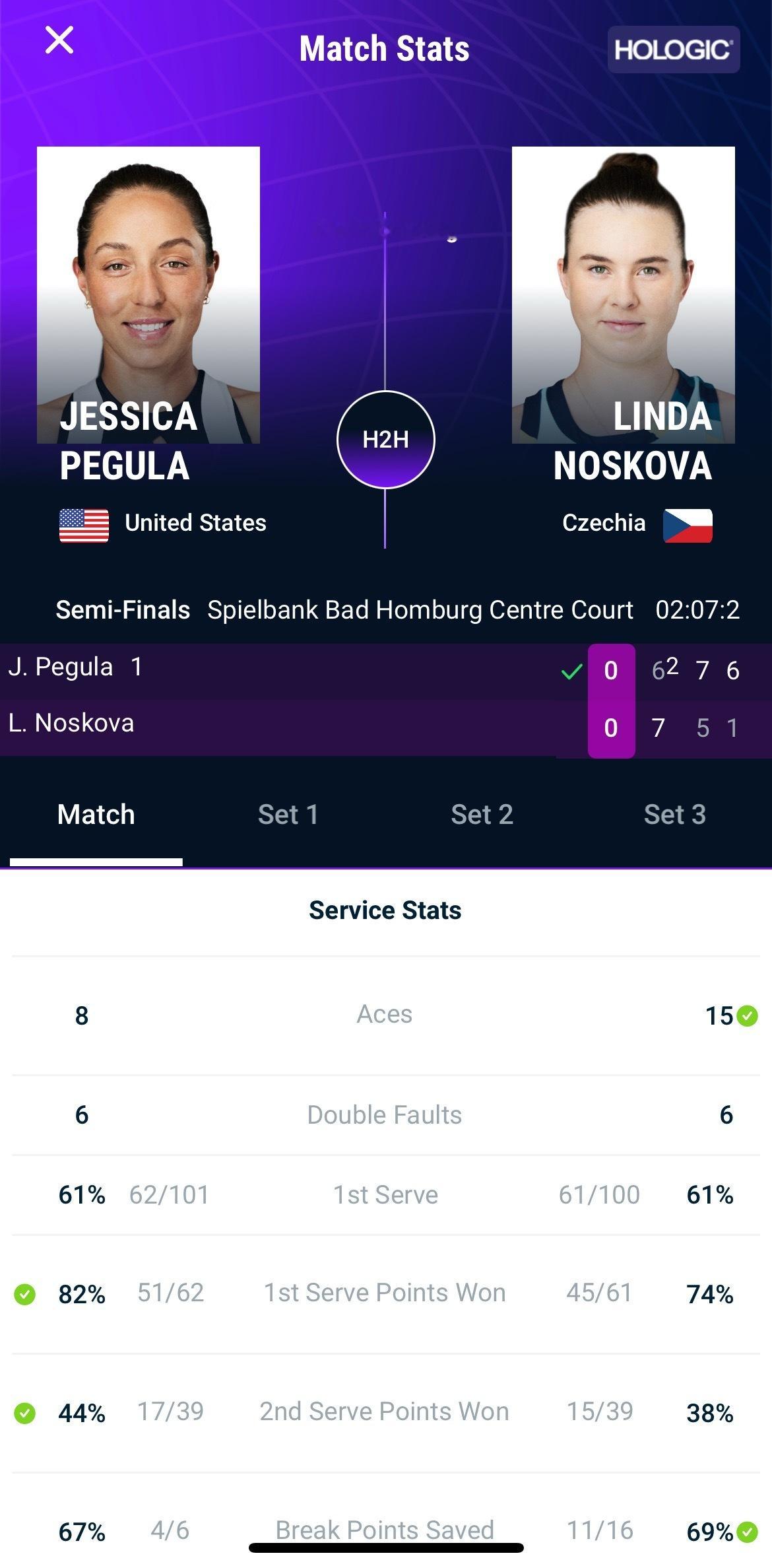Tap the United States flag icon
This screenshot has width=772, height=1568.
84,526
